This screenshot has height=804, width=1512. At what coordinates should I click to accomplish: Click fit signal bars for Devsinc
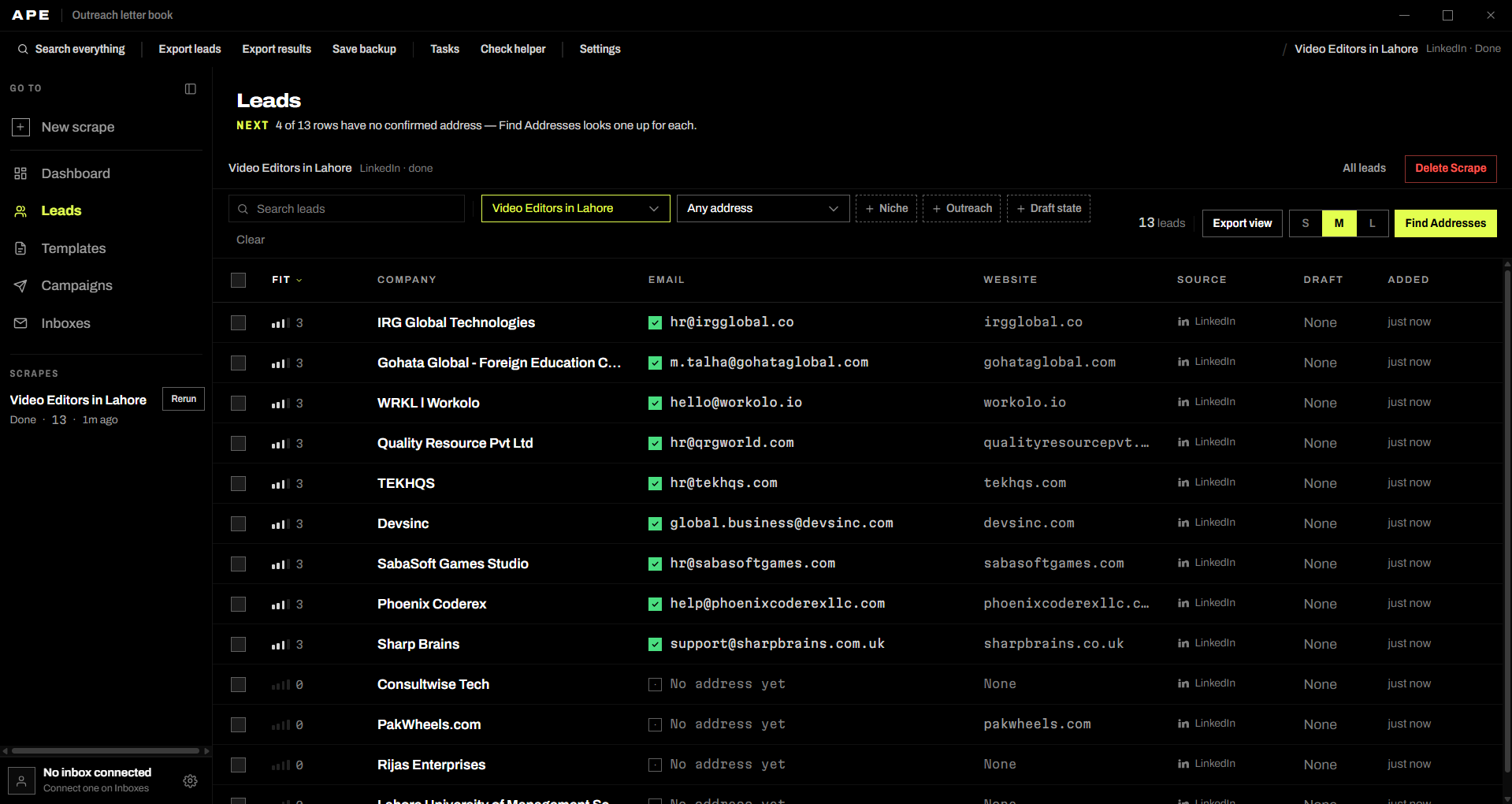pos(280,524)
